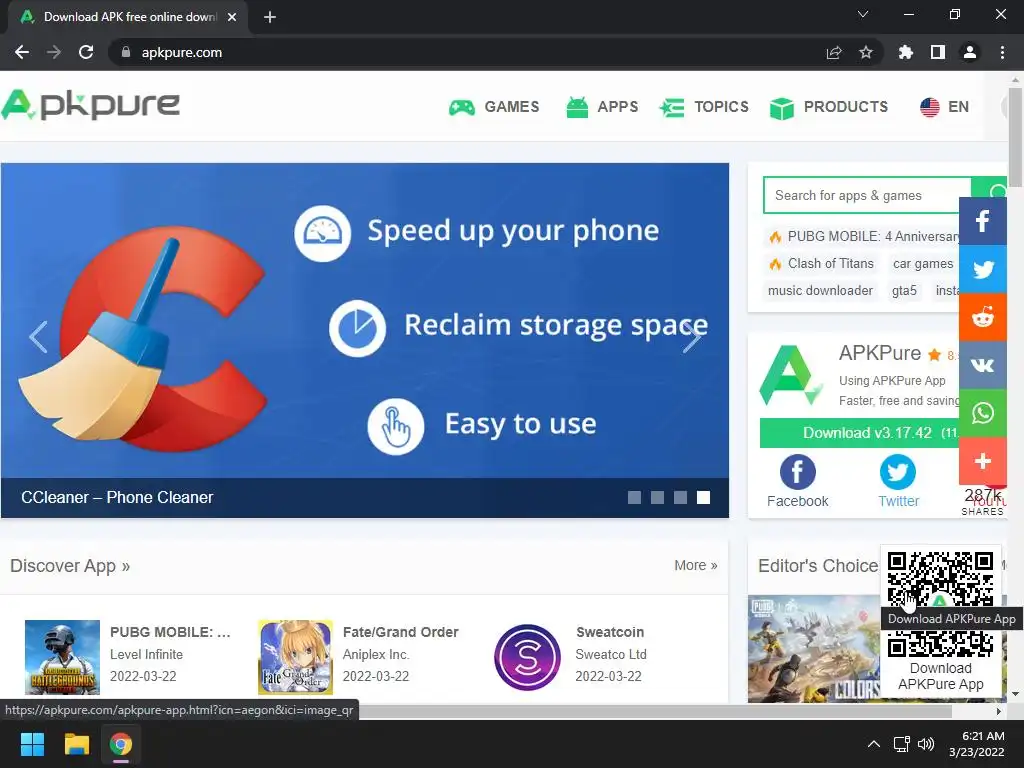
Task: Open File Explorer from the taskbar
Action: [76, 744]
